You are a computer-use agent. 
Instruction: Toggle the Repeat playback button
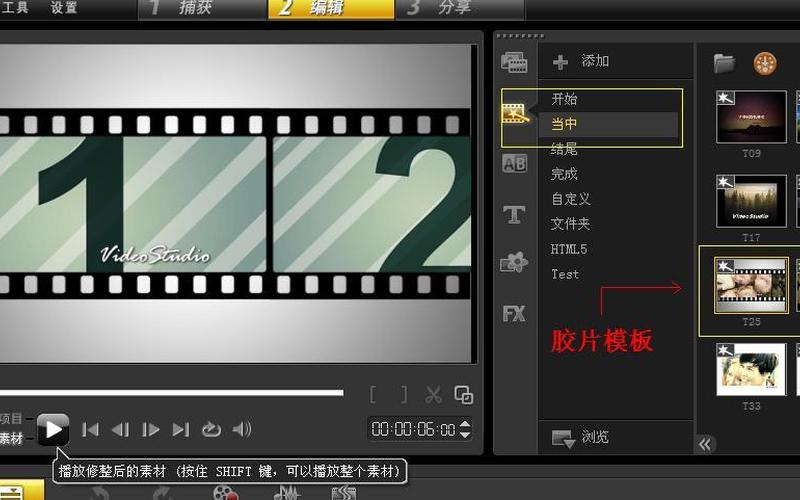(211, 430)
